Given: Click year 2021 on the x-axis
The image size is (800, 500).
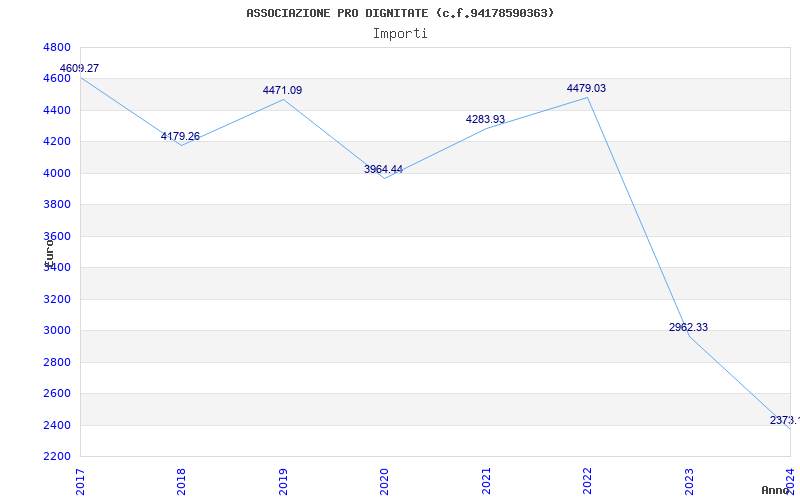Looking at the screenshot, I should pos(487,479).
